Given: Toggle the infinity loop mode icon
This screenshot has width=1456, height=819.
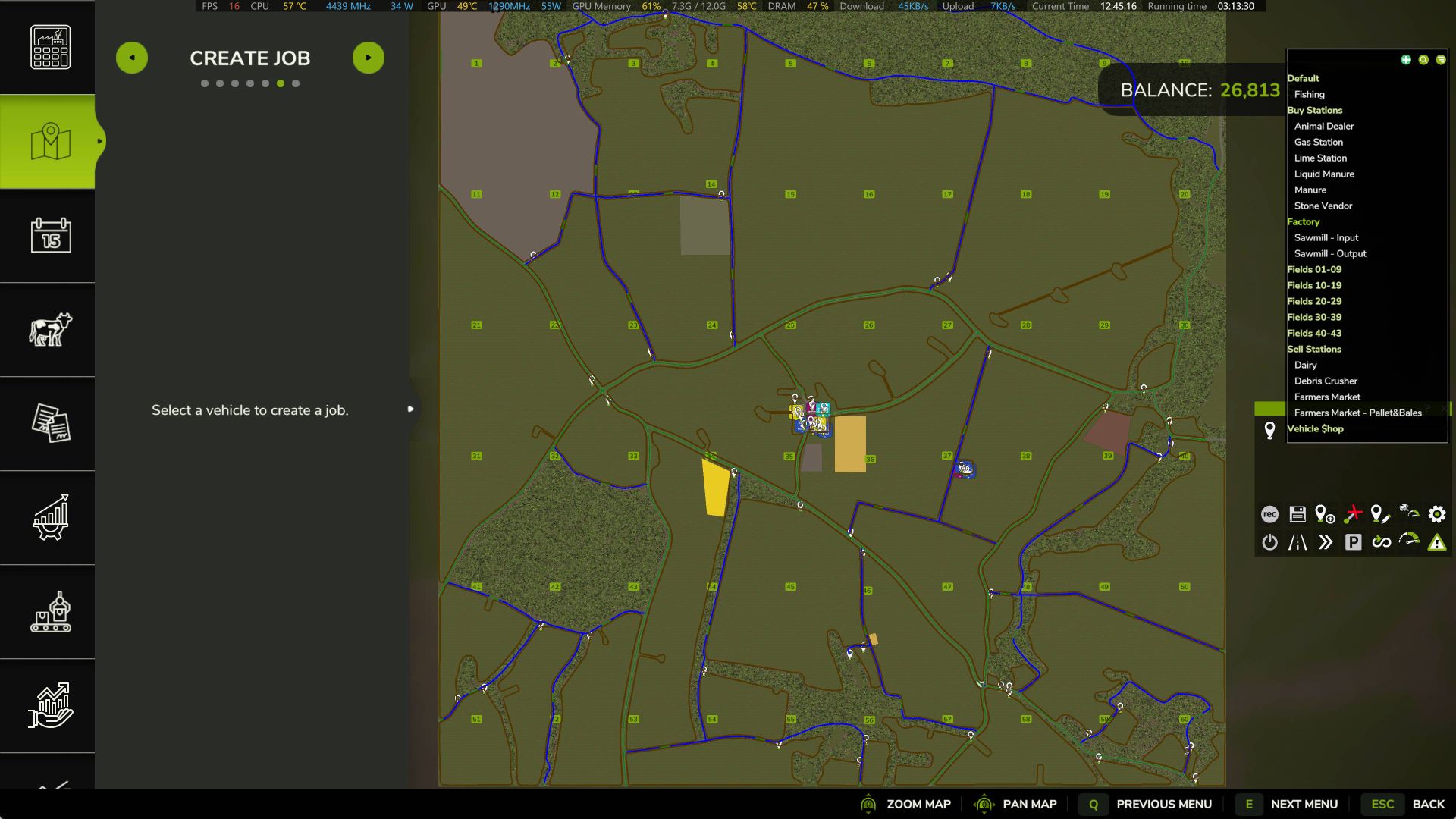Looking at the screenshot, I should click(1381, 542).
